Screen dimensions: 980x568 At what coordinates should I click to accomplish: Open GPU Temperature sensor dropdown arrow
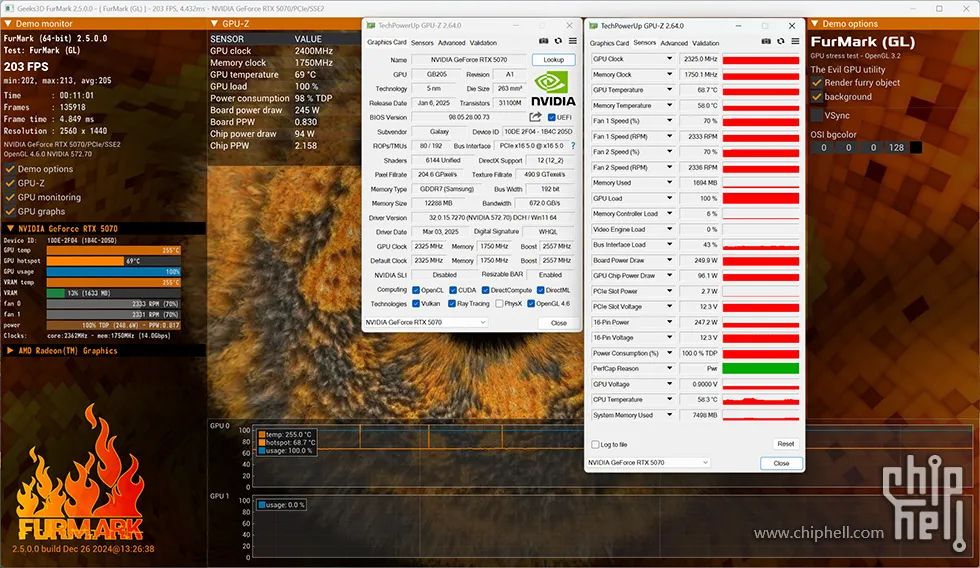[669, 90]
